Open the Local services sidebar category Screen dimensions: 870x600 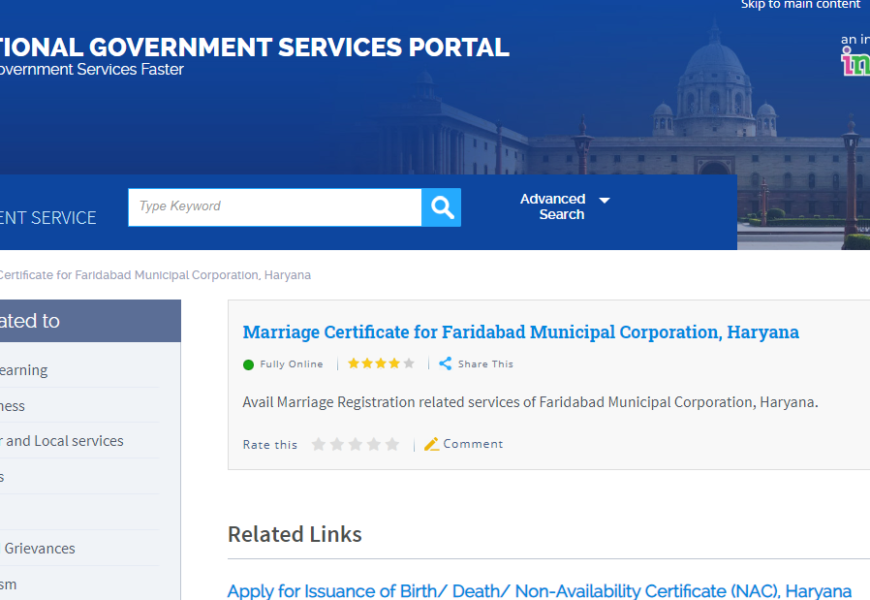[x=65, y=441]
